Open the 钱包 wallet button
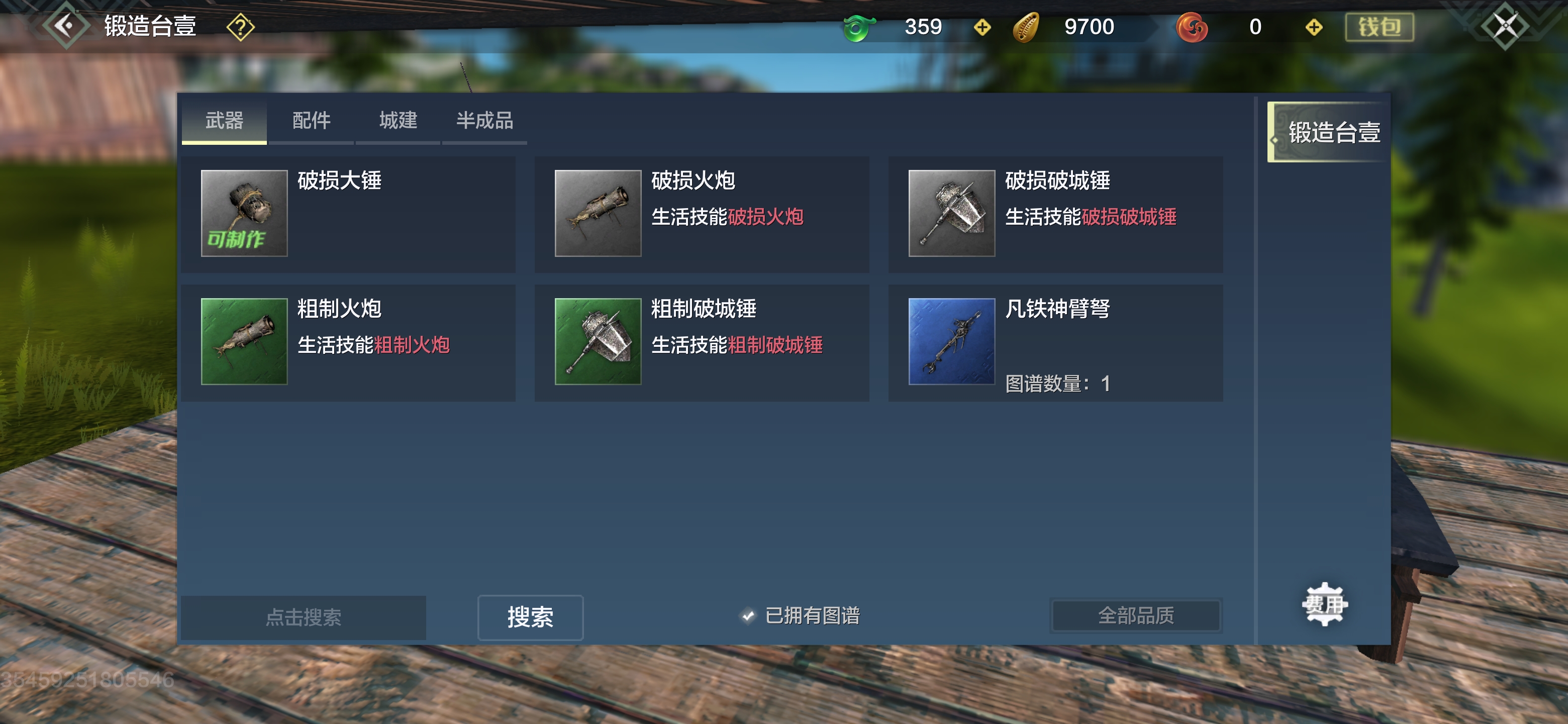The width and height of the screenshot is (1568, 724). 1380,27
